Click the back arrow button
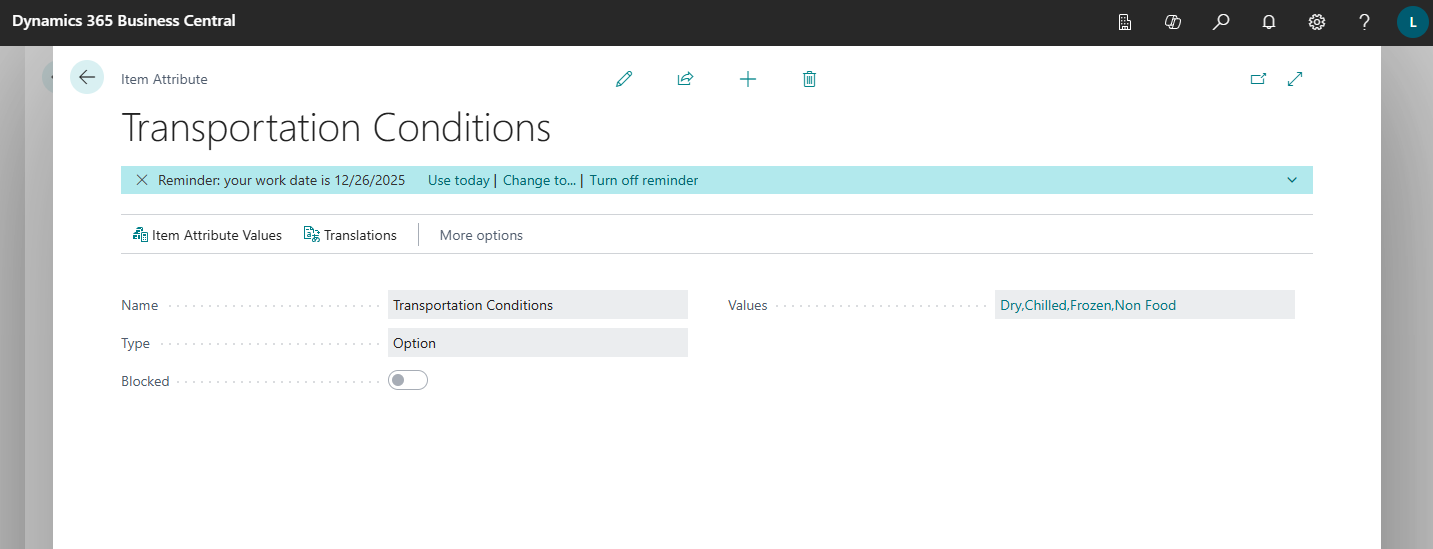This screenshot has width=1433, height=549. pyautogui.click(x=87, y=78)
